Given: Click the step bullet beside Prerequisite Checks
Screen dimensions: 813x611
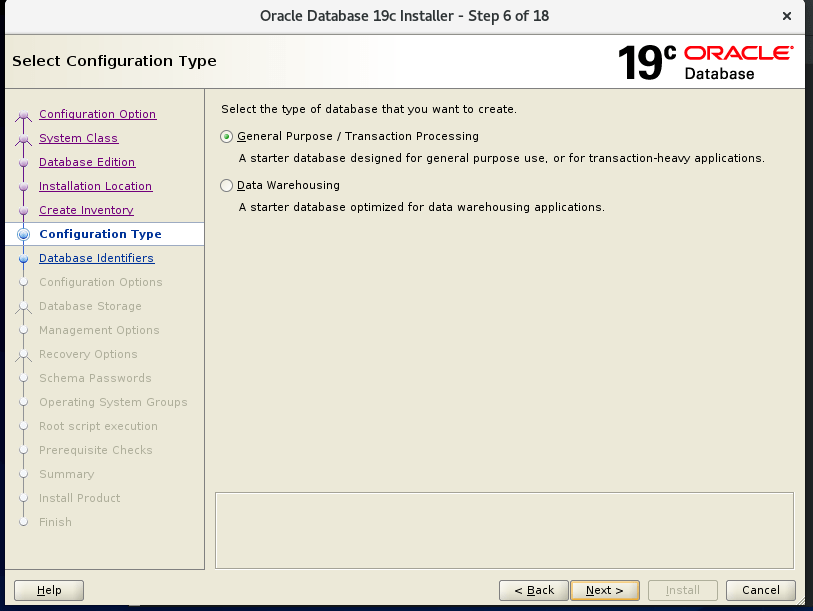Looking at the screenshot, I should 23,450.
